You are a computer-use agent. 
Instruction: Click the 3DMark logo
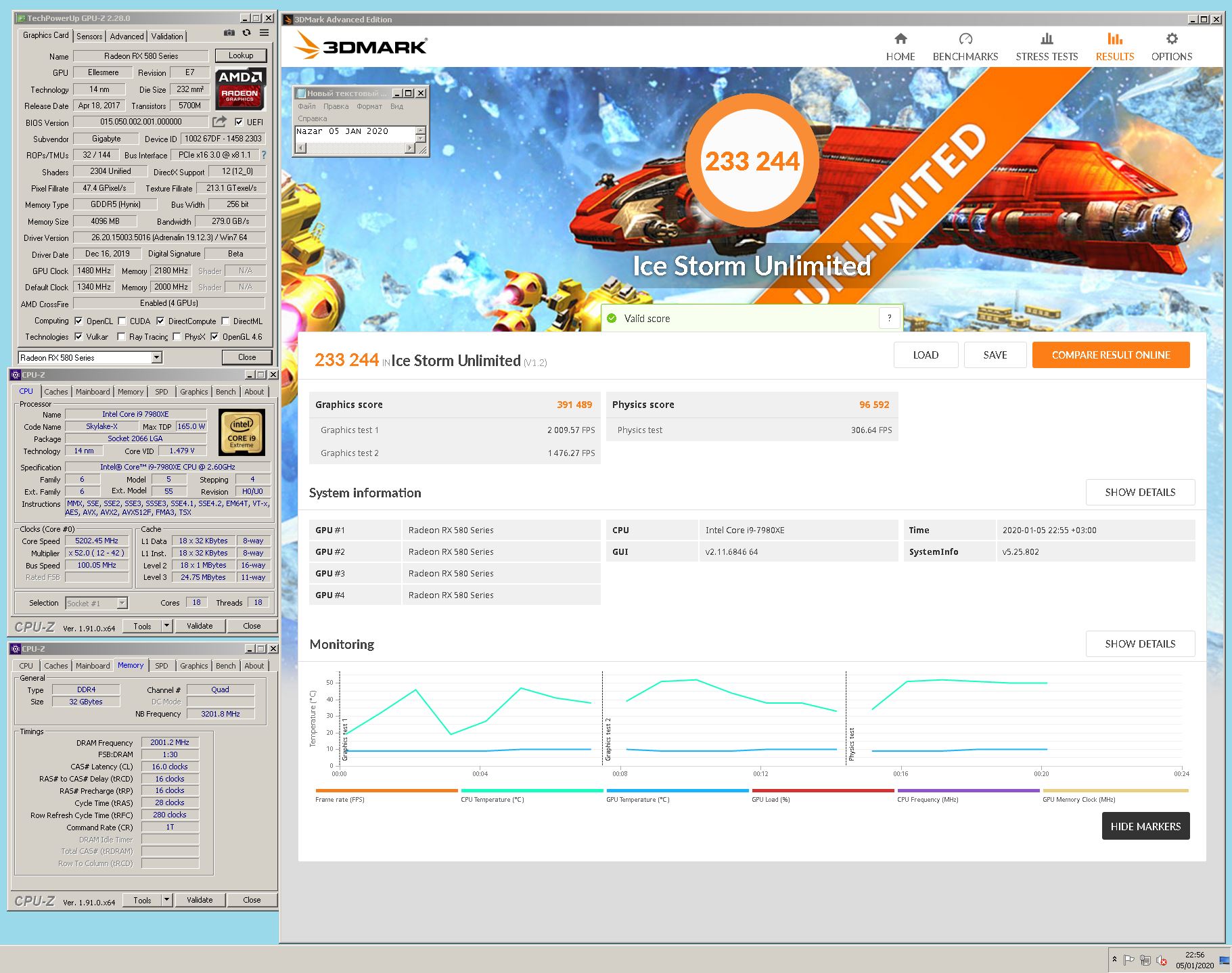tap(360, 47)
